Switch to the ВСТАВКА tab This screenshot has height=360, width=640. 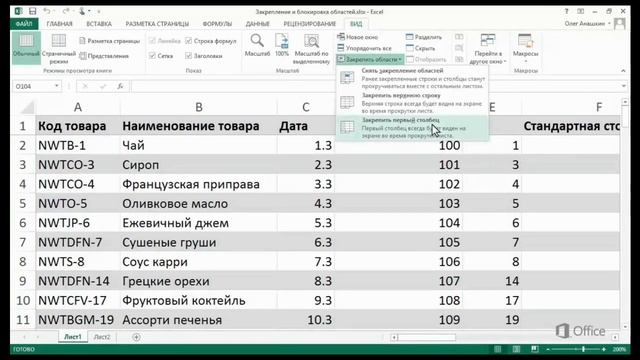click(x=99, y=24)
